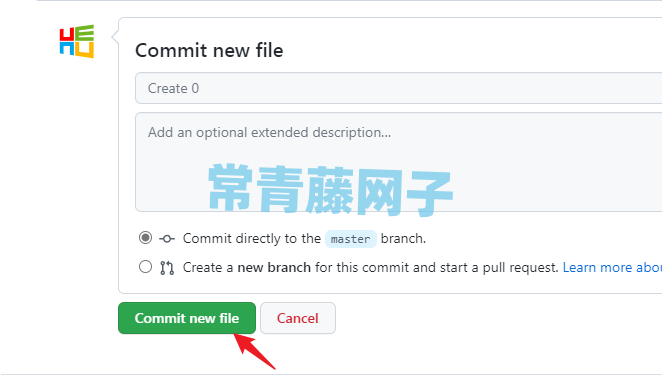Click the green 'Commit new file' button

187,318
